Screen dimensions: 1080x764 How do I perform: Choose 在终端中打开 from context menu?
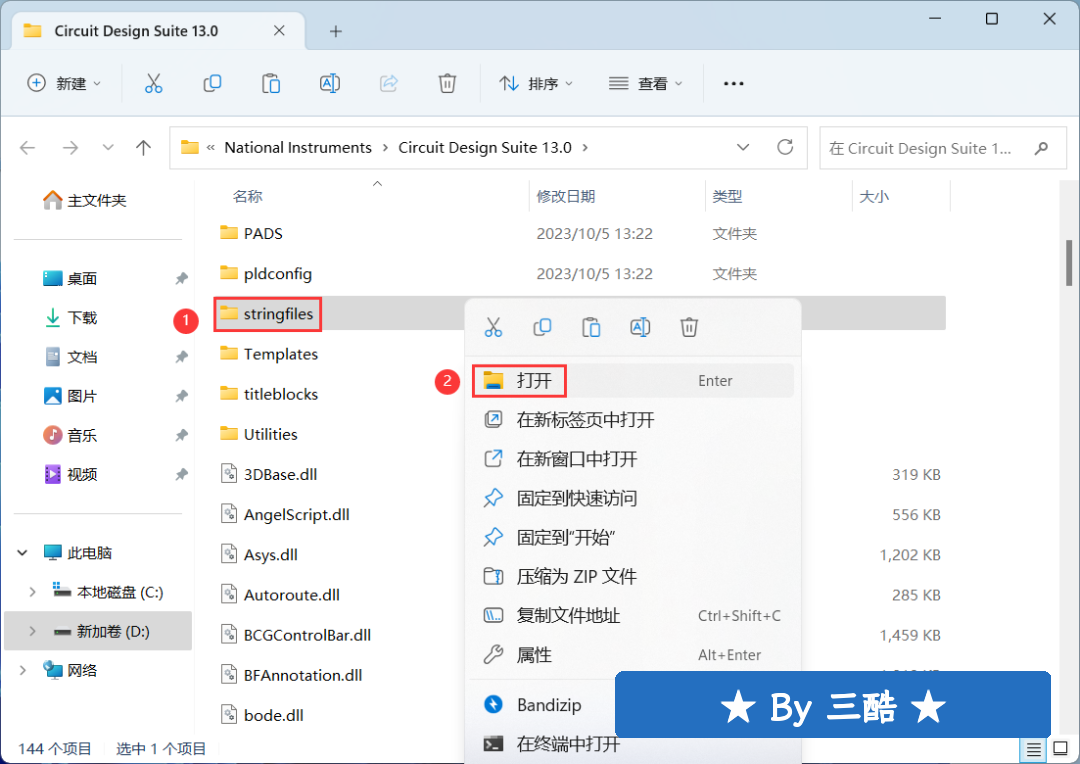551,744
